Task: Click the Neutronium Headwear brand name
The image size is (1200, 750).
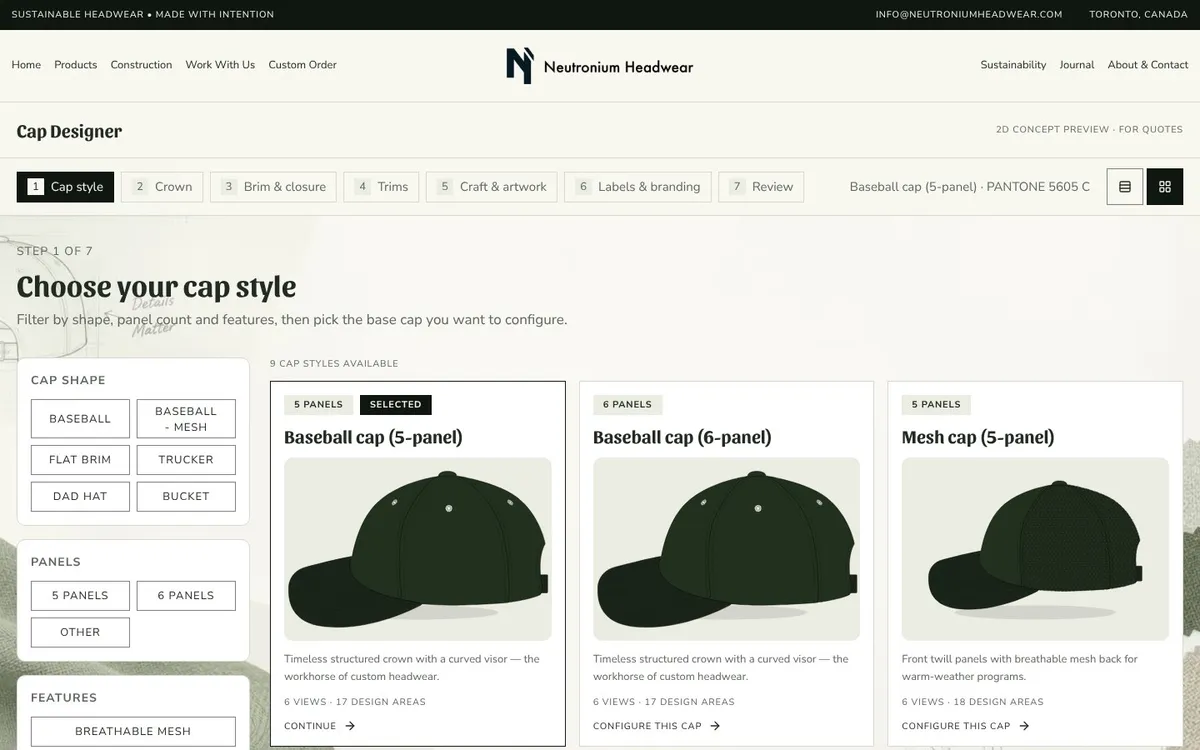Action: pyautogui.click(x=618, y=67)
